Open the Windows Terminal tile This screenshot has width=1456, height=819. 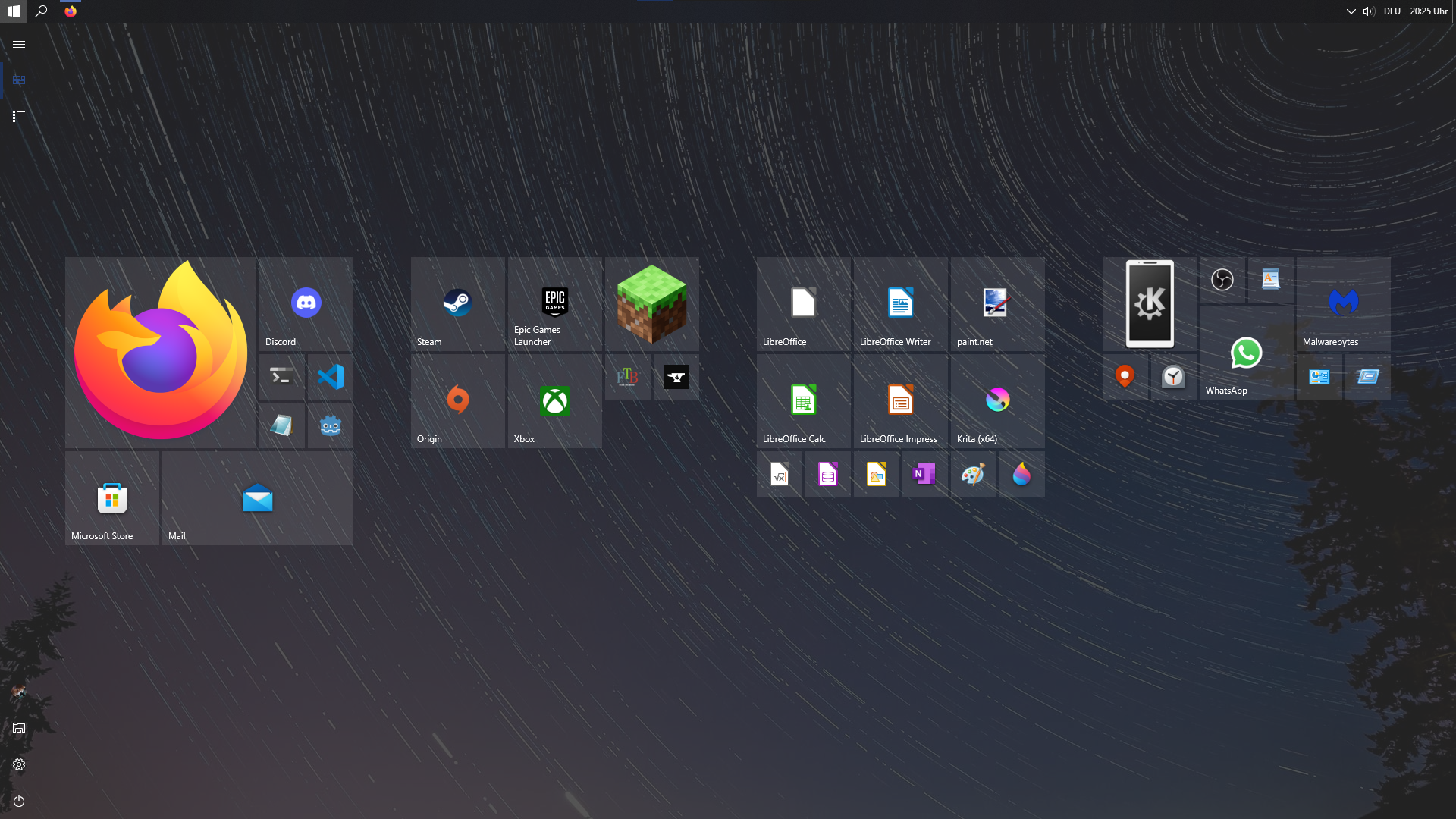(x=282, y=377)
